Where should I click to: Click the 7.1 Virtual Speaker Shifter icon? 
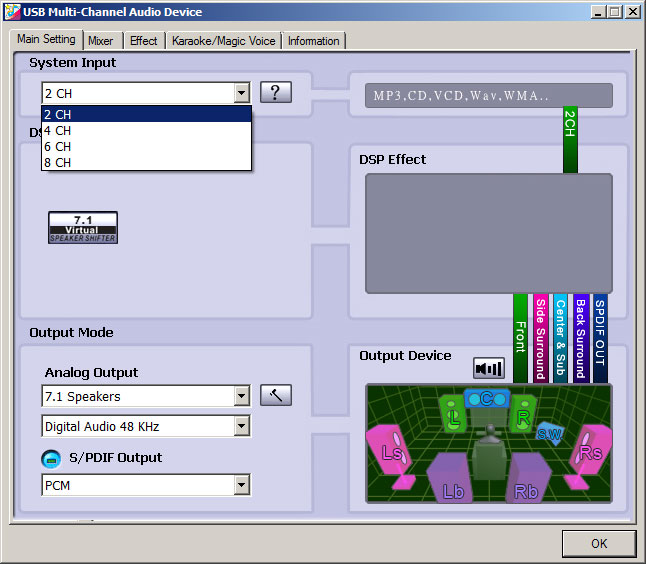pyautogui.click(x=83, y=227)
